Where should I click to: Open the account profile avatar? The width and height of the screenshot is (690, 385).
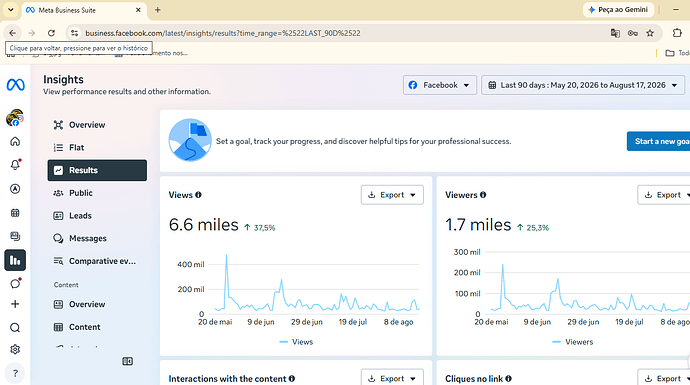tap(15, 118)
